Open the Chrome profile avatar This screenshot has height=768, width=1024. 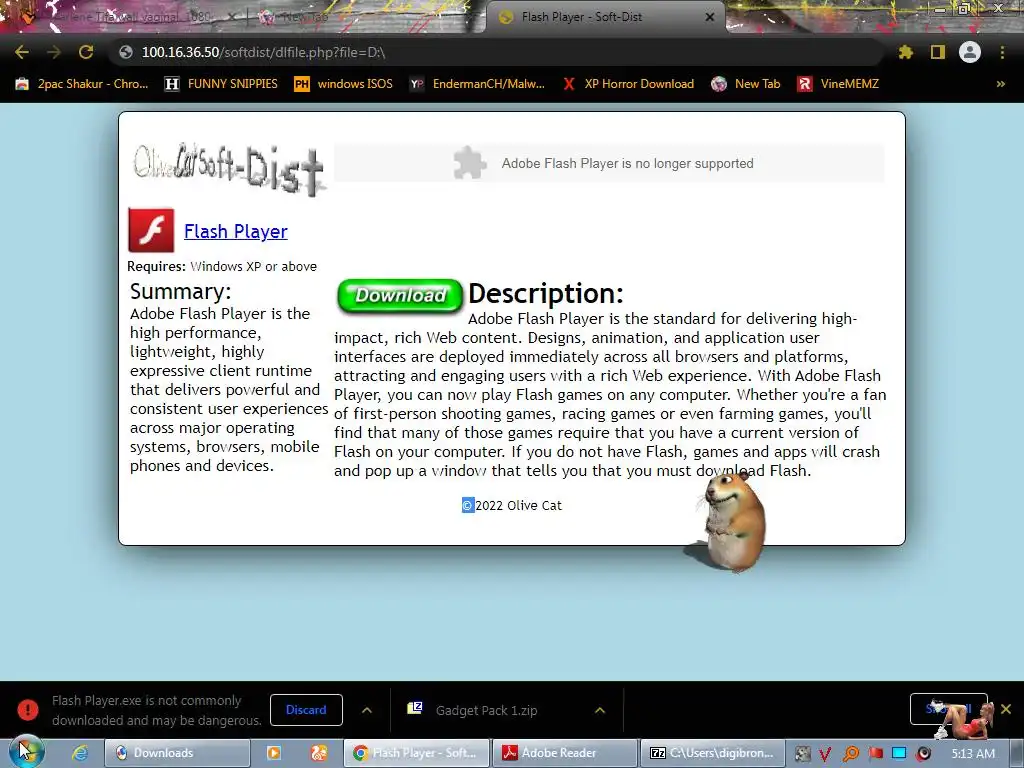(x=970, y=52)
